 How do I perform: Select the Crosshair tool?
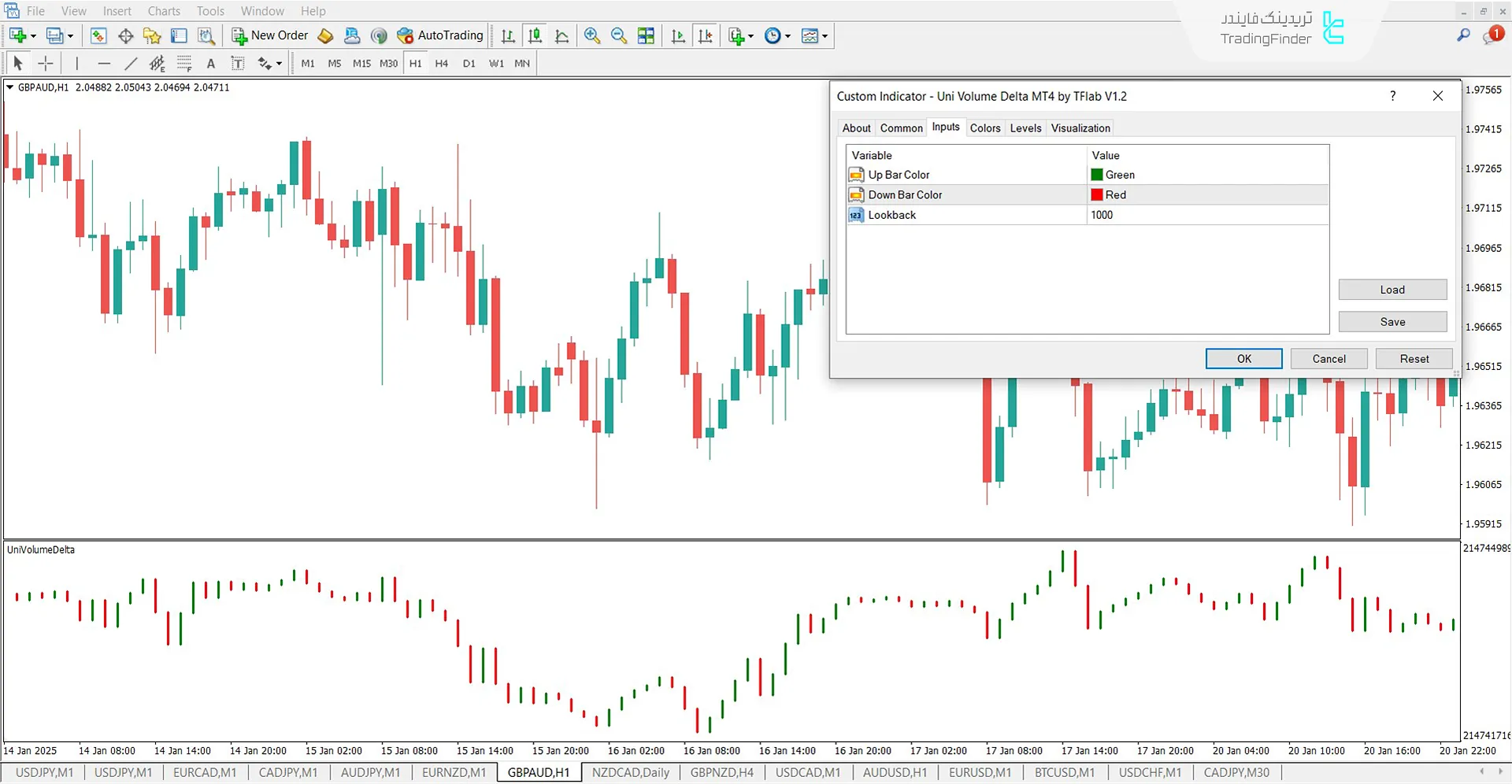[x=45, y=63]
